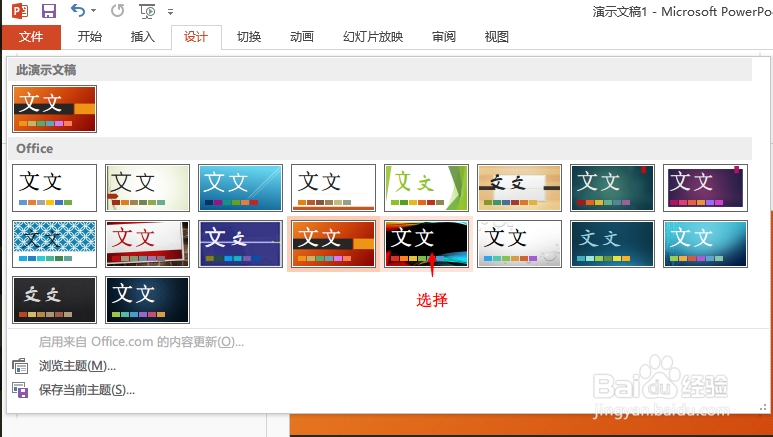Image resolution: width=773 pixels, height=437 pixels.
Task: Choose the dark navy textured theme
Action: click(x=147, y=300)
